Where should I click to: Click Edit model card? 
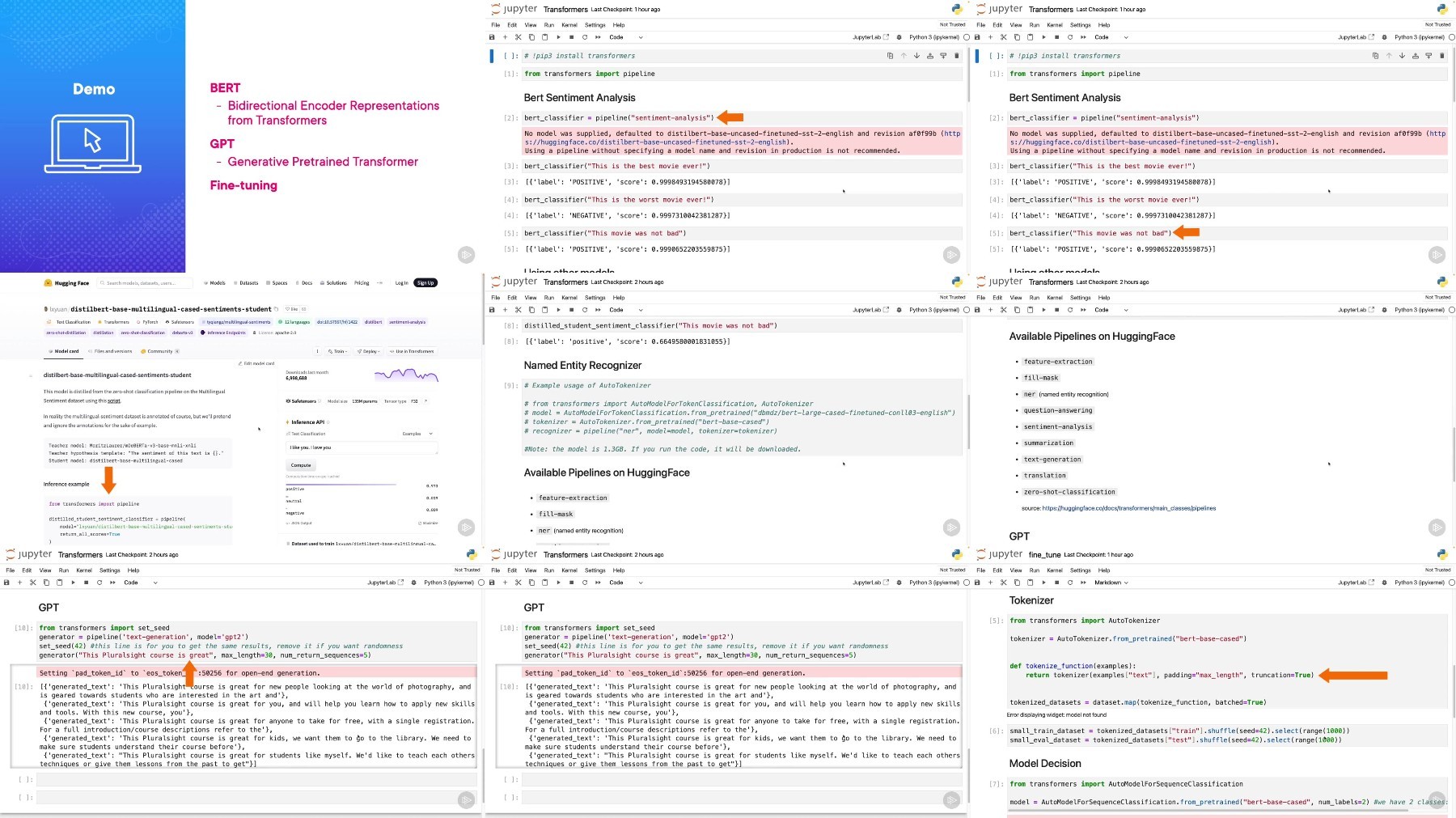pyautogui.click(x=256, y=363)
